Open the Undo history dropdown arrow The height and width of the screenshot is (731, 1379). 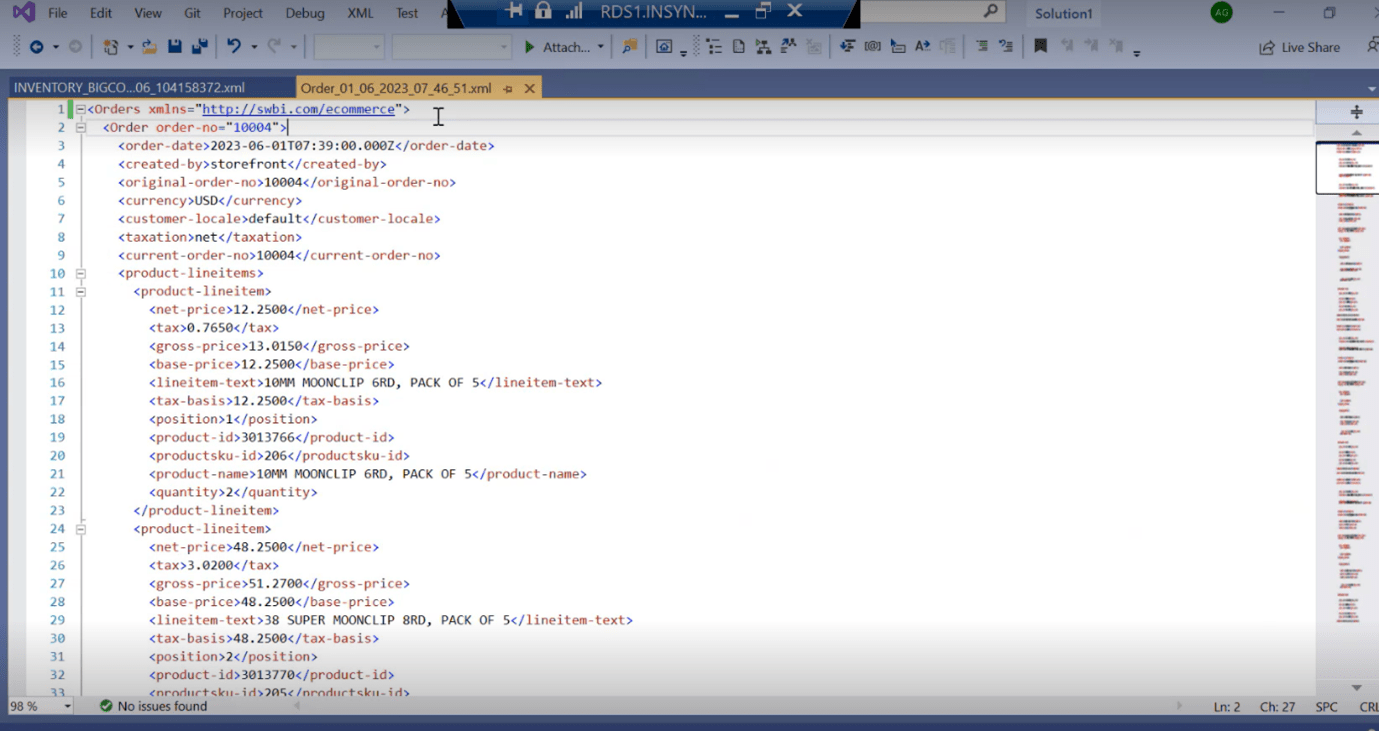click(254, 47)
